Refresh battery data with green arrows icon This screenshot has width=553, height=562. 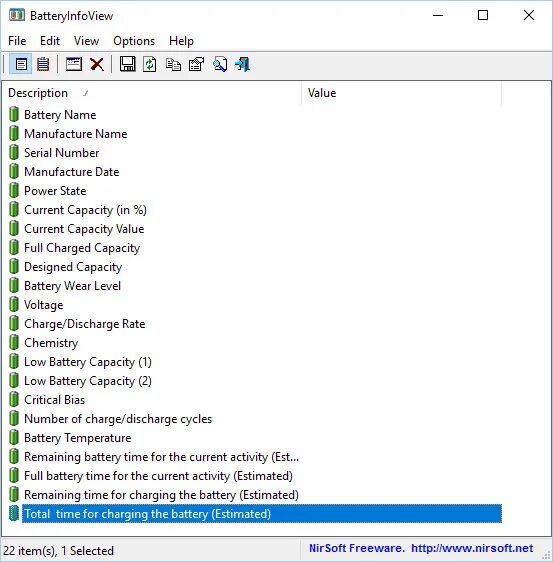click(x=150, y=65)
